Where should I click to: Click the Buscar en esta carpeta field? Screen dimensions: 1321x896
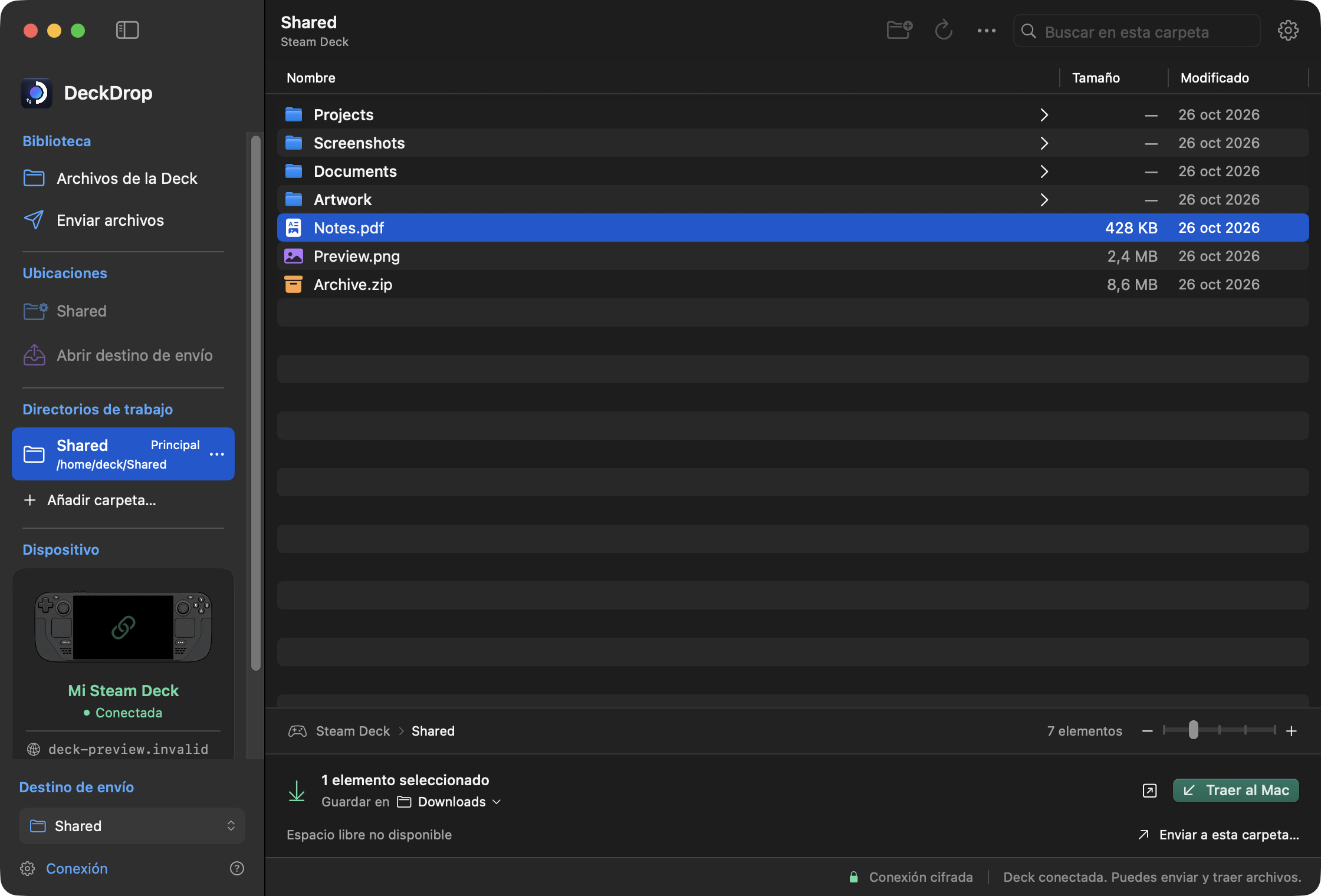coord(1136,31)
